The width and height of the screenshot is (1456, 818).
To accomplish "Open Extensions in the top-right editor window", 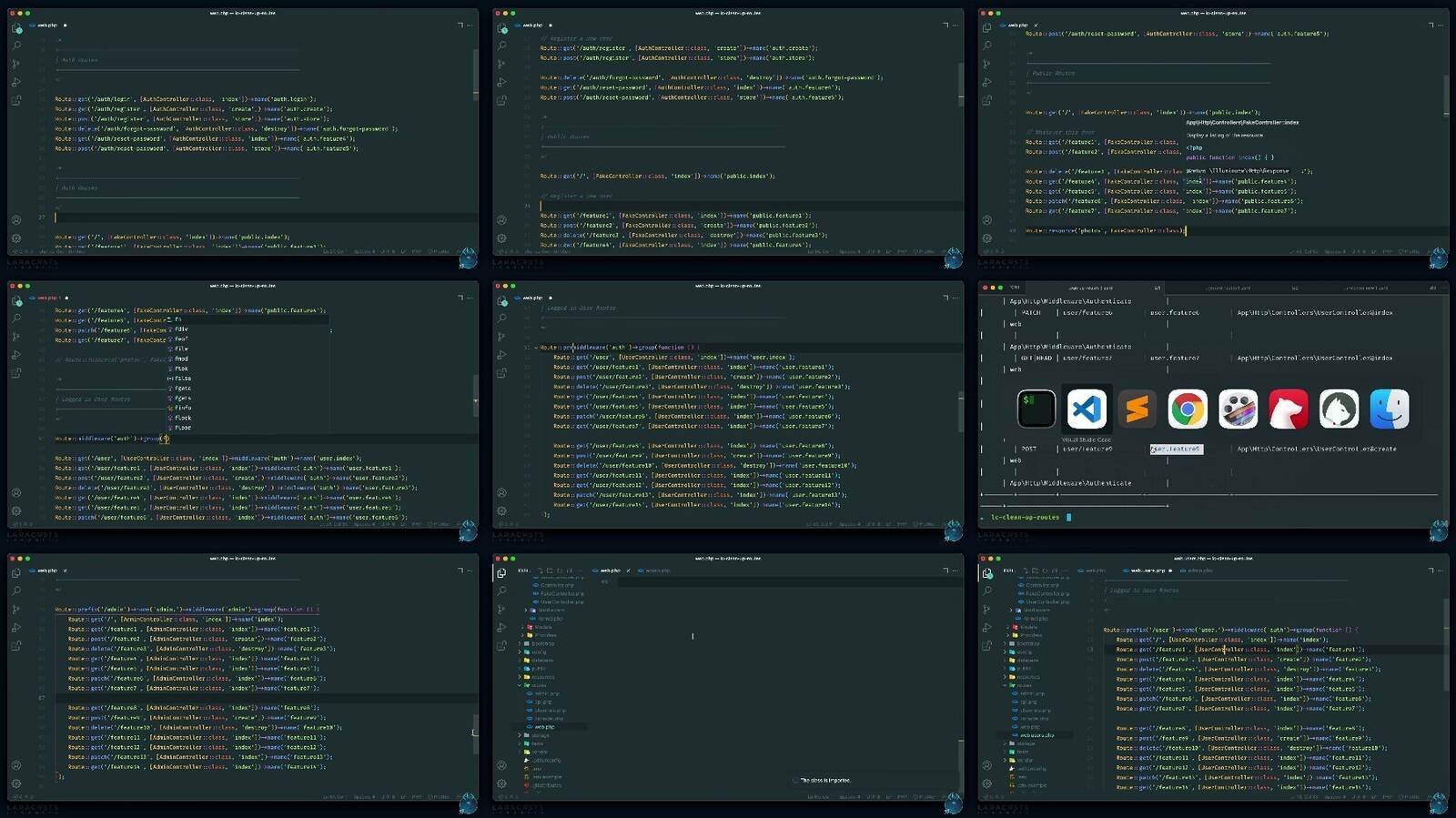I will pos(986,100).
